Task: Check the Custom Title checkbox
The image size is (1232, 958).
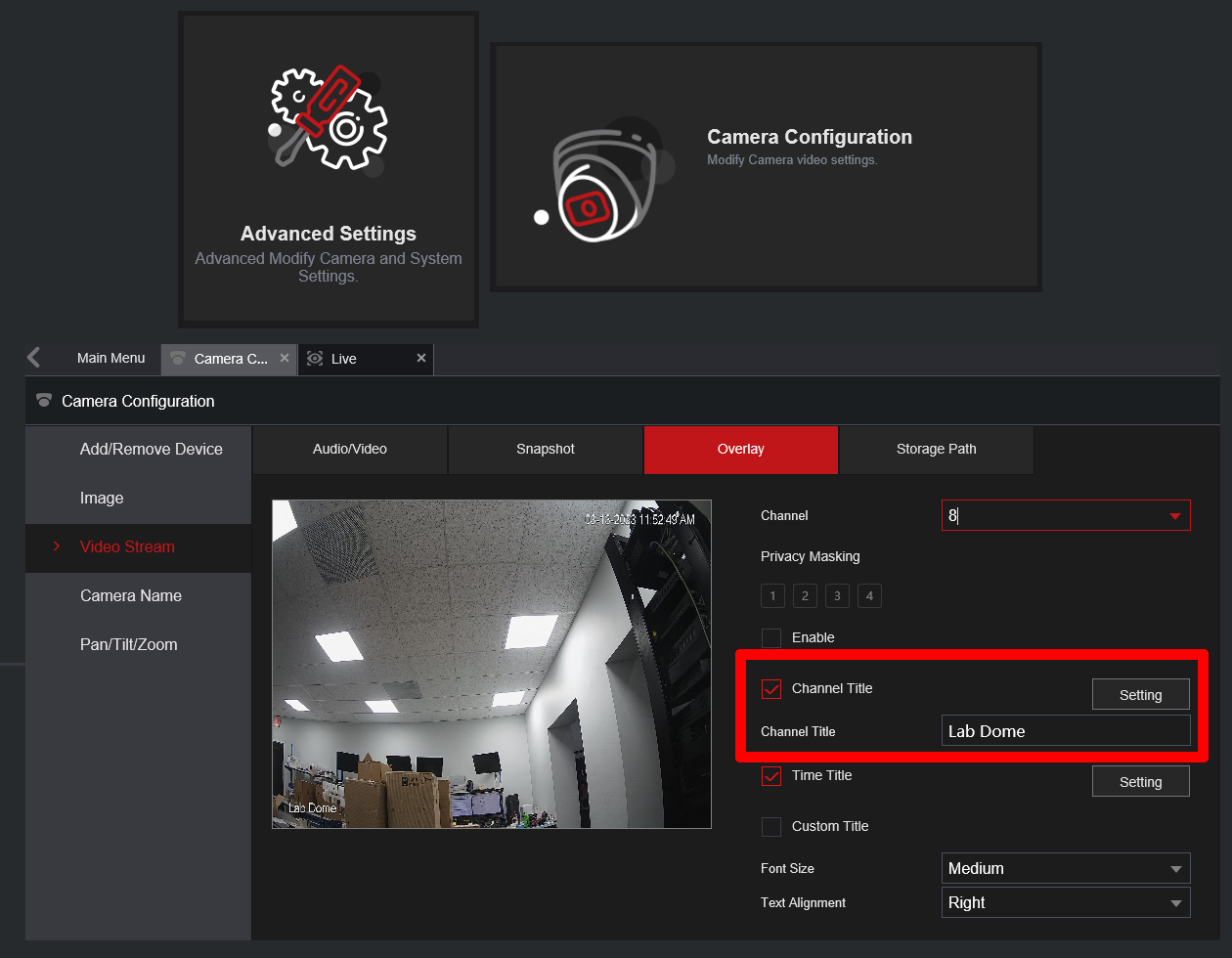Action: pyautogui.click(x=771, y=826)
